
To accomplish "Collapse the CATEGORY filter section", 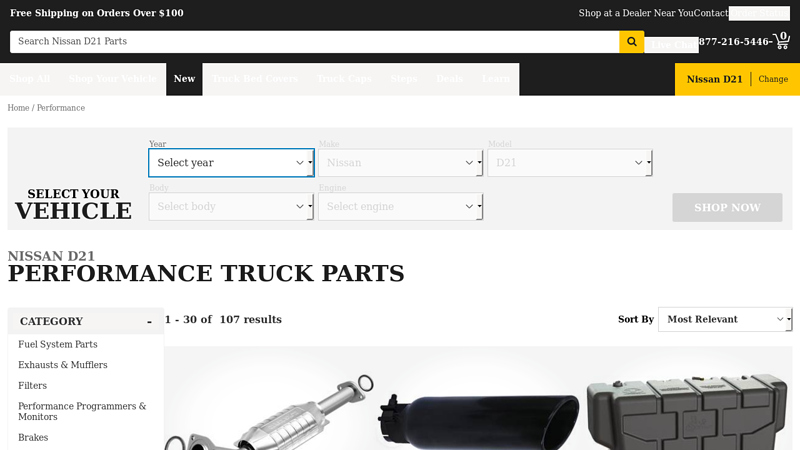I will (86, 321).
